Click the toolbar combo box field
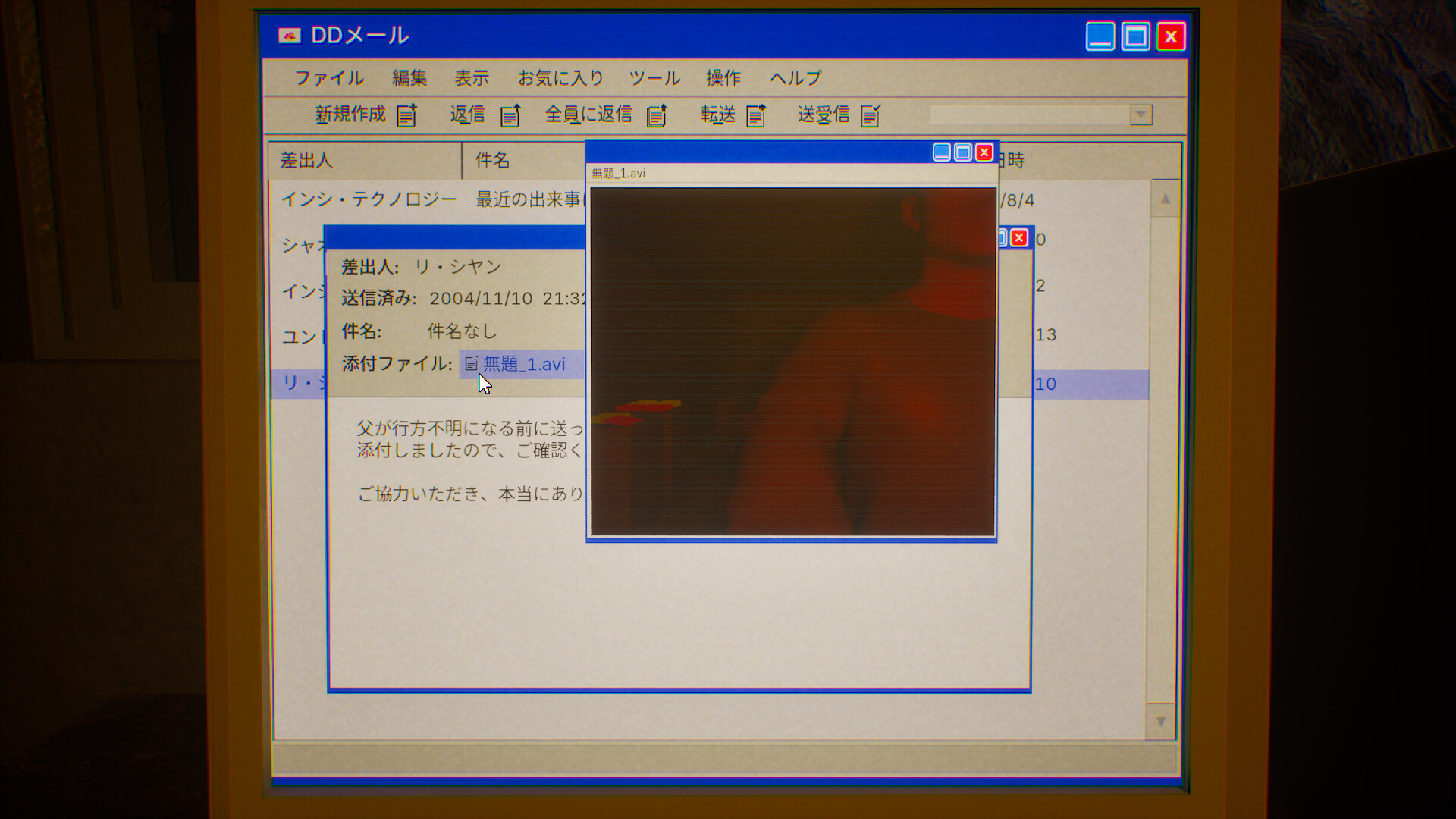The height and width of the screenshot is (819, 1456). 1028,115
